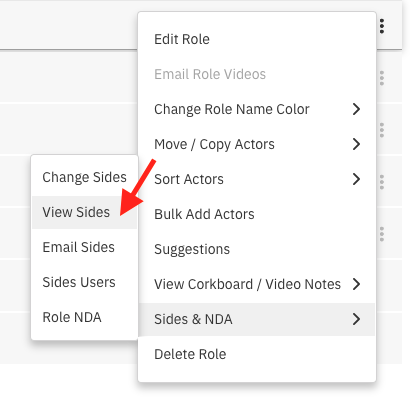Click the Sides & NDA menu item
The height and width of the screenshot is (403, 410).
coord(257,319)
